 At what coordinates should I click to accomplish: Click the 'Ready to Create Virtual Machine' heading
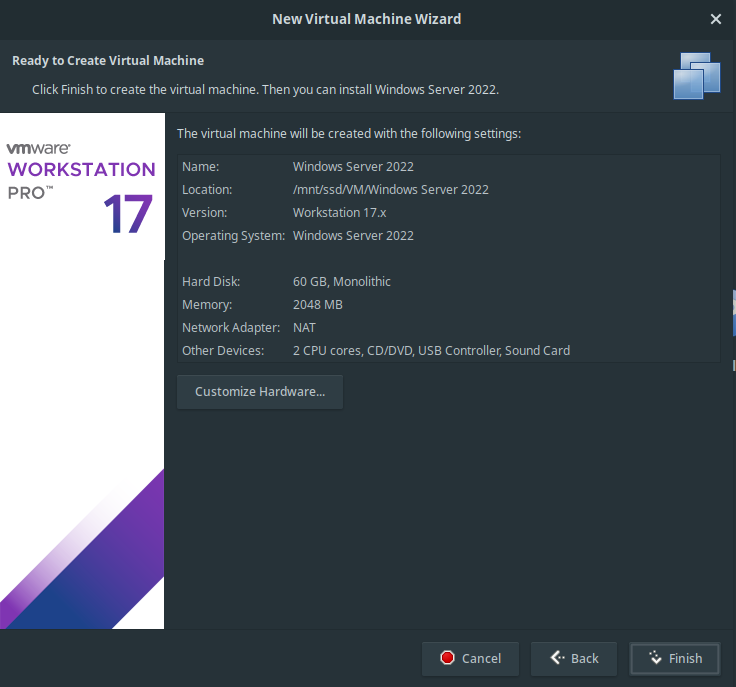pos(108,61)
